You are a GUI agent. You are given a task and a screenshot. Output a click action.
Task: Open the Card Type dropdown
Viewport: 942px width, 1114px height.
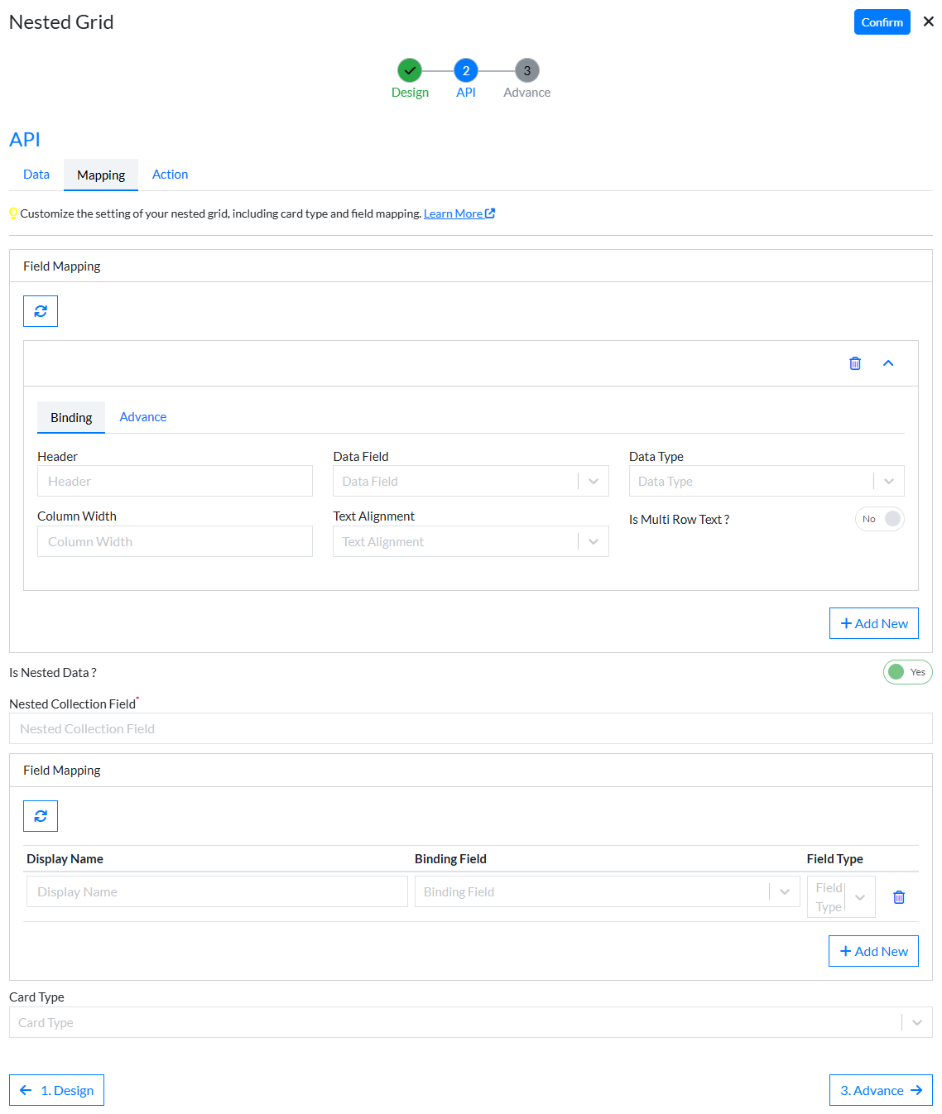pos(915,1022)
